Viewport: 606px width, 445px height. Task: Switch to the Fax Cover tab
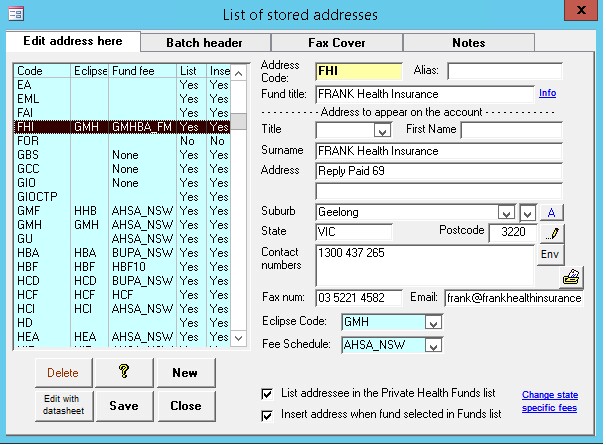pyautogui.click(x=337, y=43)
